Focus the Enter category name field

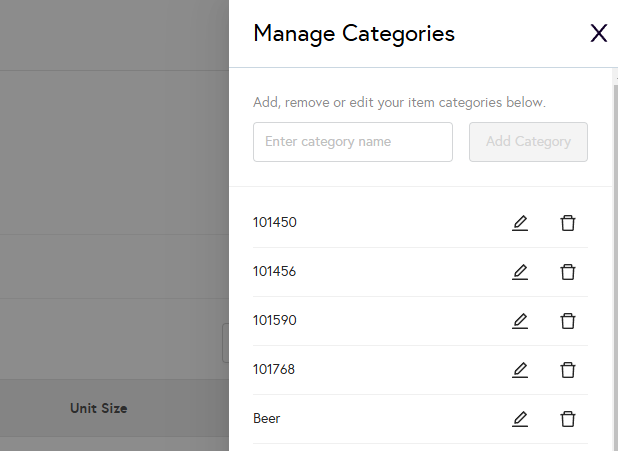point(353,142)
